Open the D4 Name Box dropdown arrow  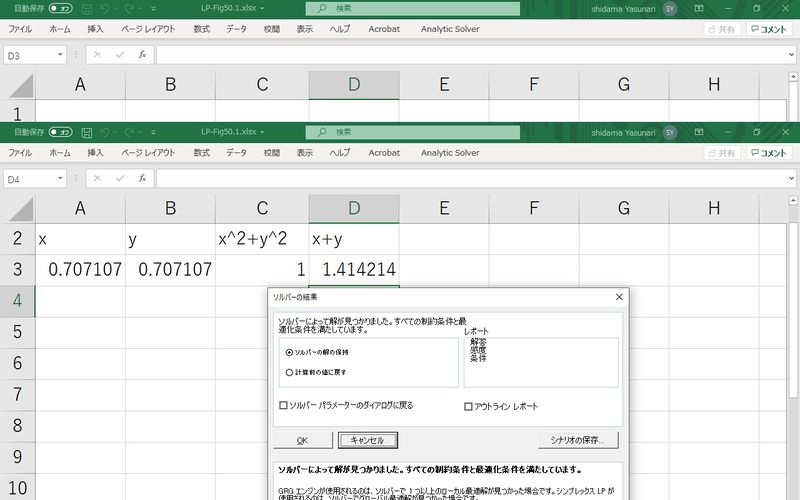(61, 179)
